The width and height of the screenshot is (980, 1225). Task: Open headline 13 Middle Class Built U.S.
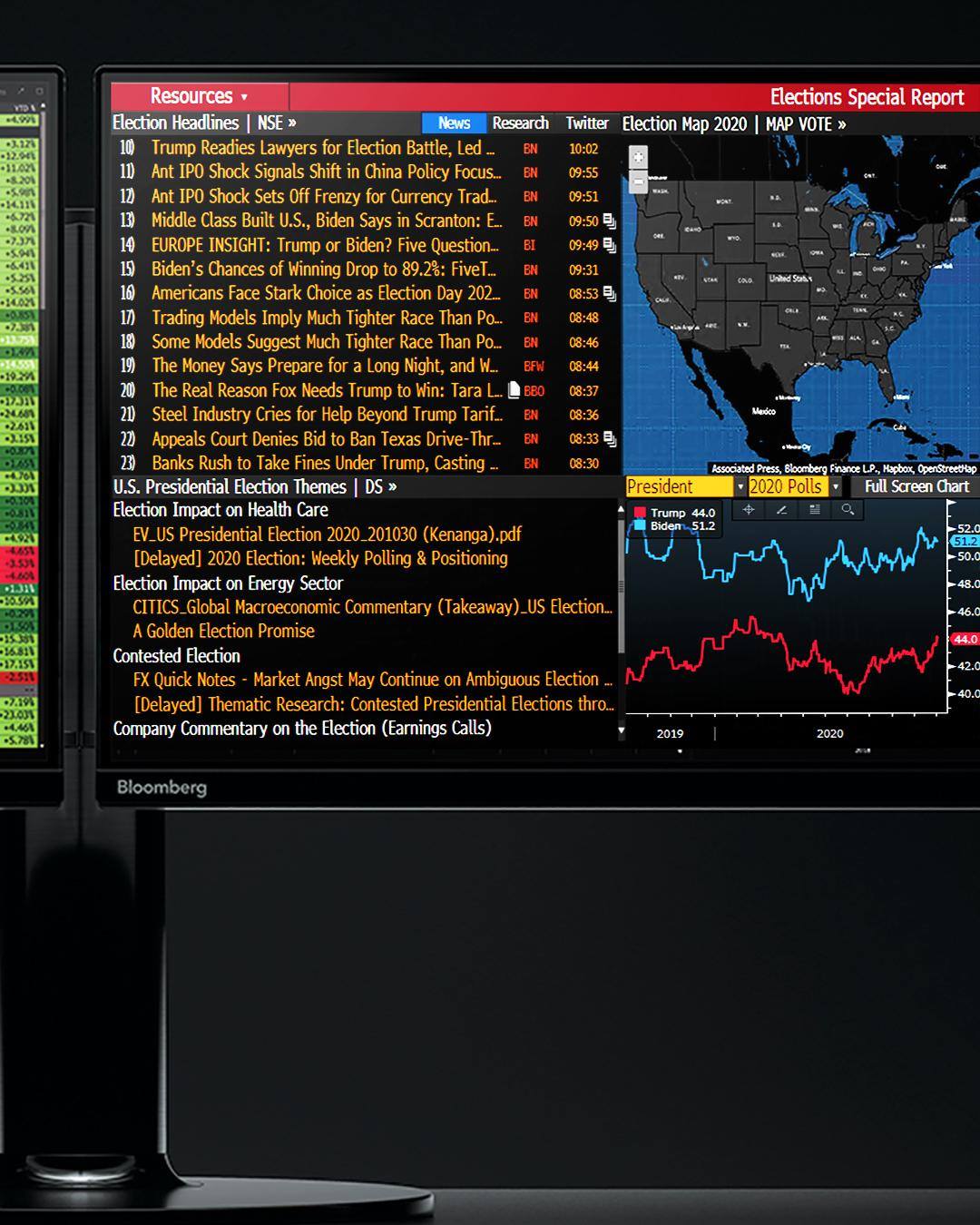point(326,220)
